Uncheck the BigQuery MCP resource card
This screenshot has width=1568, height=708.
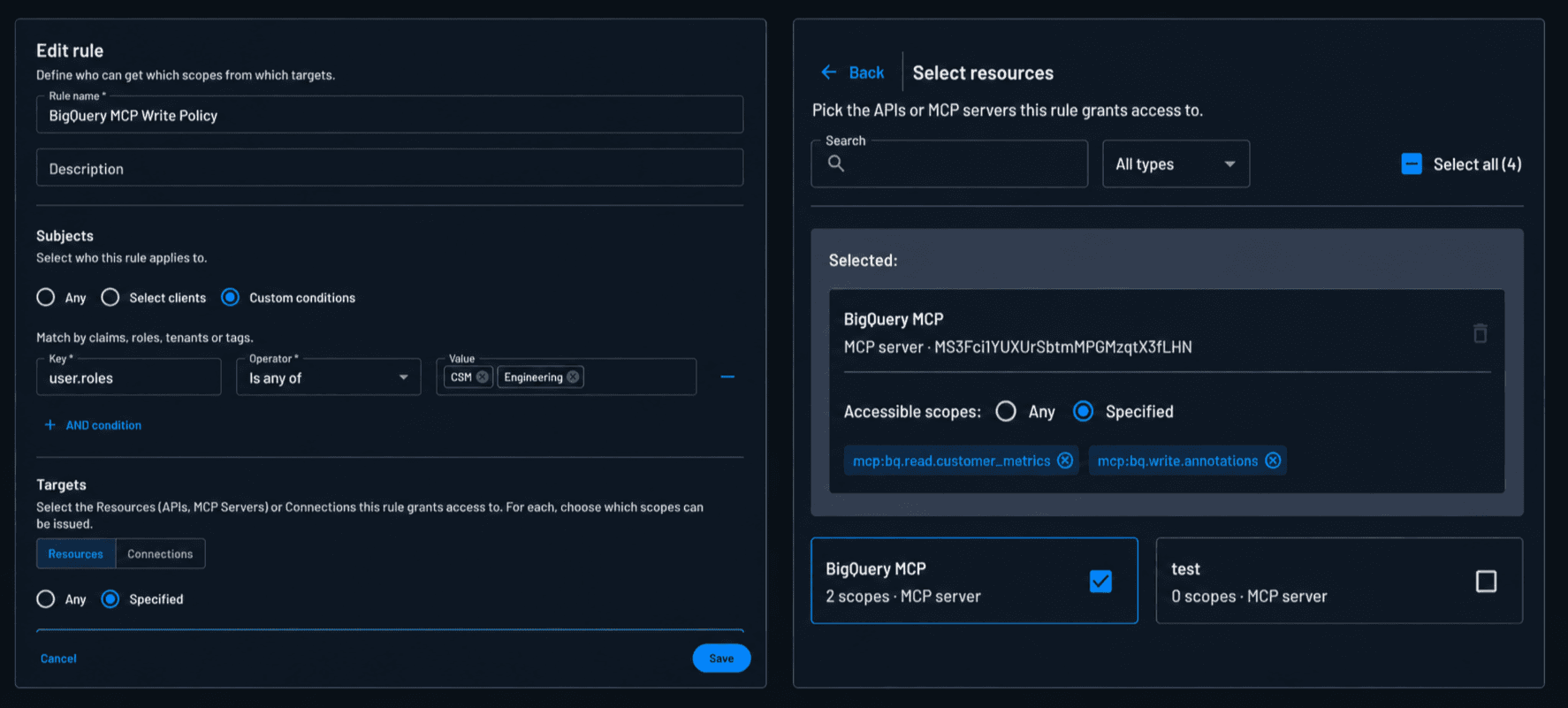(x=1100, y=582)
